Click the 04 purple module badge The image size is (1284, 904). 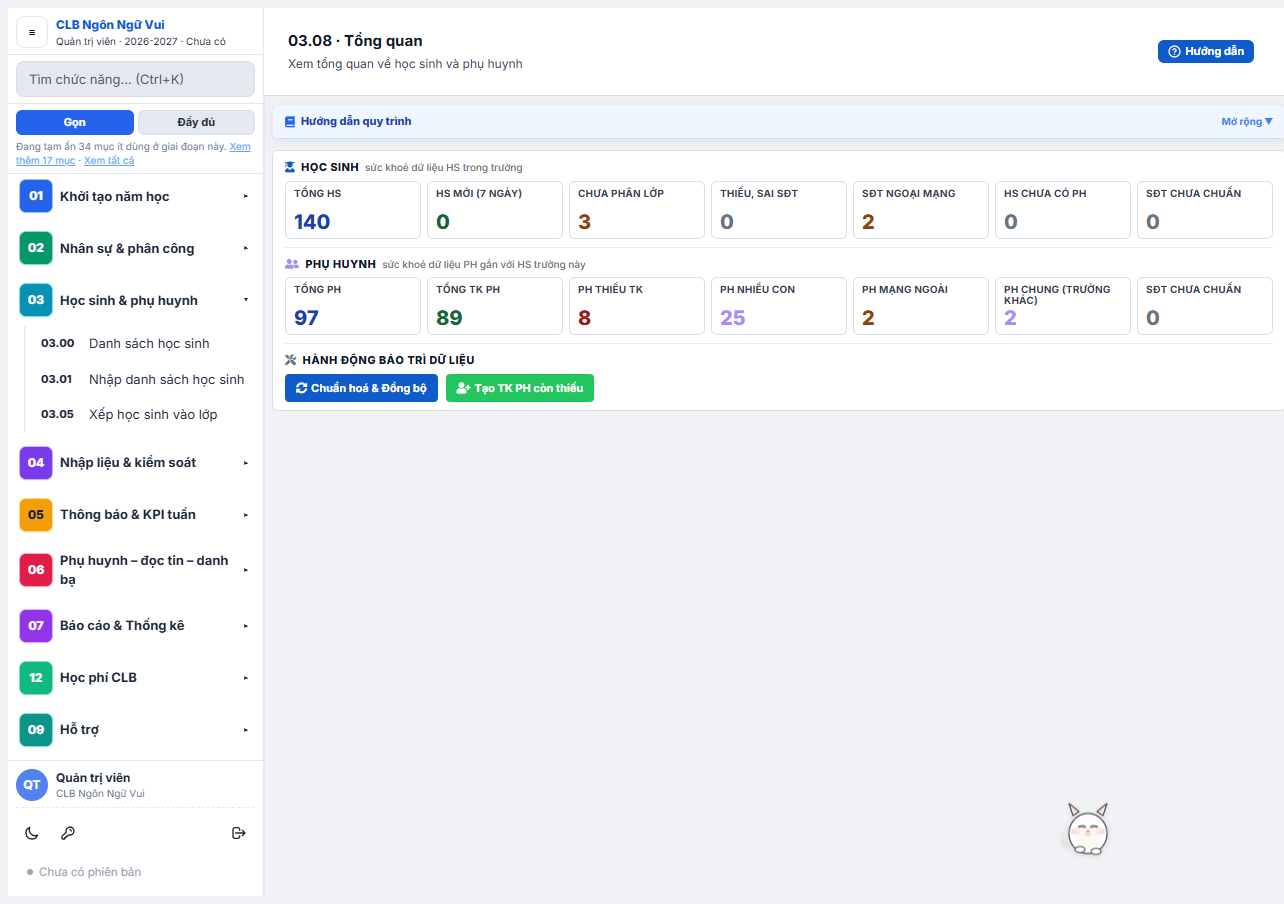36,462
